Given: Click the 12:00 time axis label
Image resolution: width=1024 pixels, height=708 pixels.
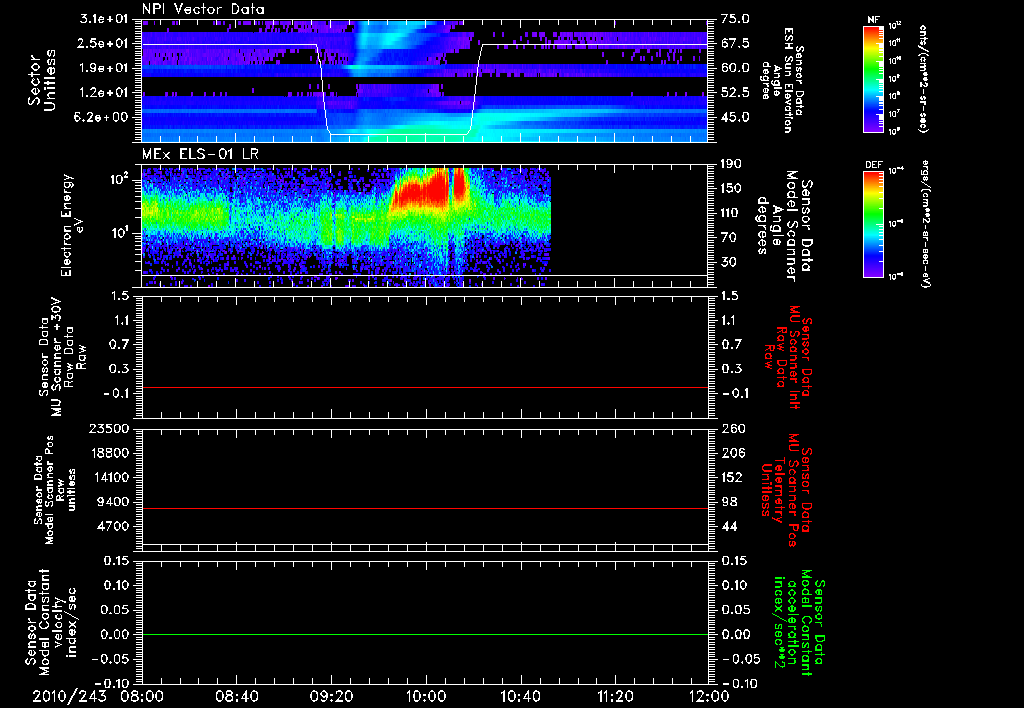Looking at the screenshot, I should point(709,696).
